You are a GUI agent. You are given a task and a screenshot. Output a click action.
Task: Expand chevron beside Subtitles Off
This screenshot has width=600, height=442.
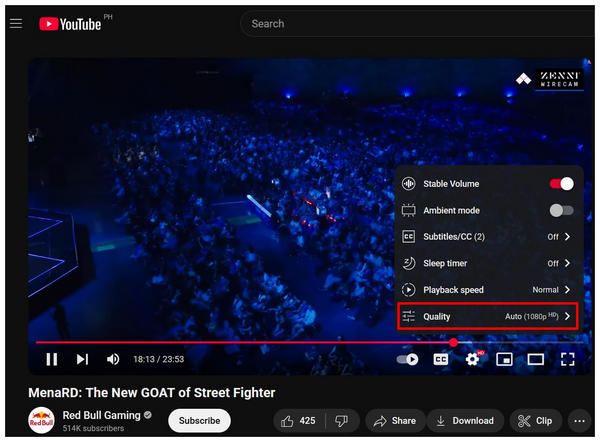tap(567, 237)
